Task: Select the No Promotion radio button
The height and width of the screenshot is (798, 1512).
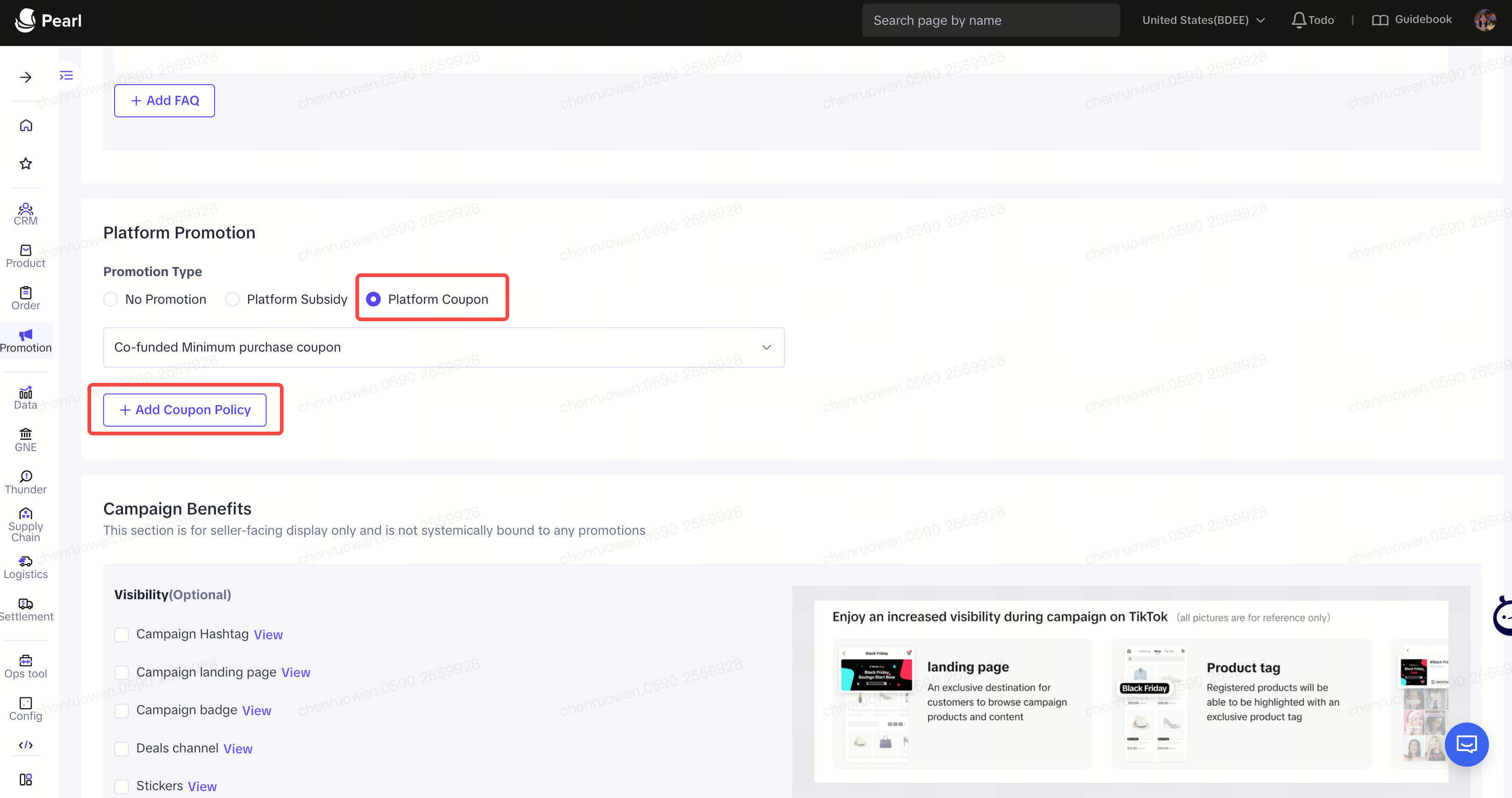Action: 110,299
